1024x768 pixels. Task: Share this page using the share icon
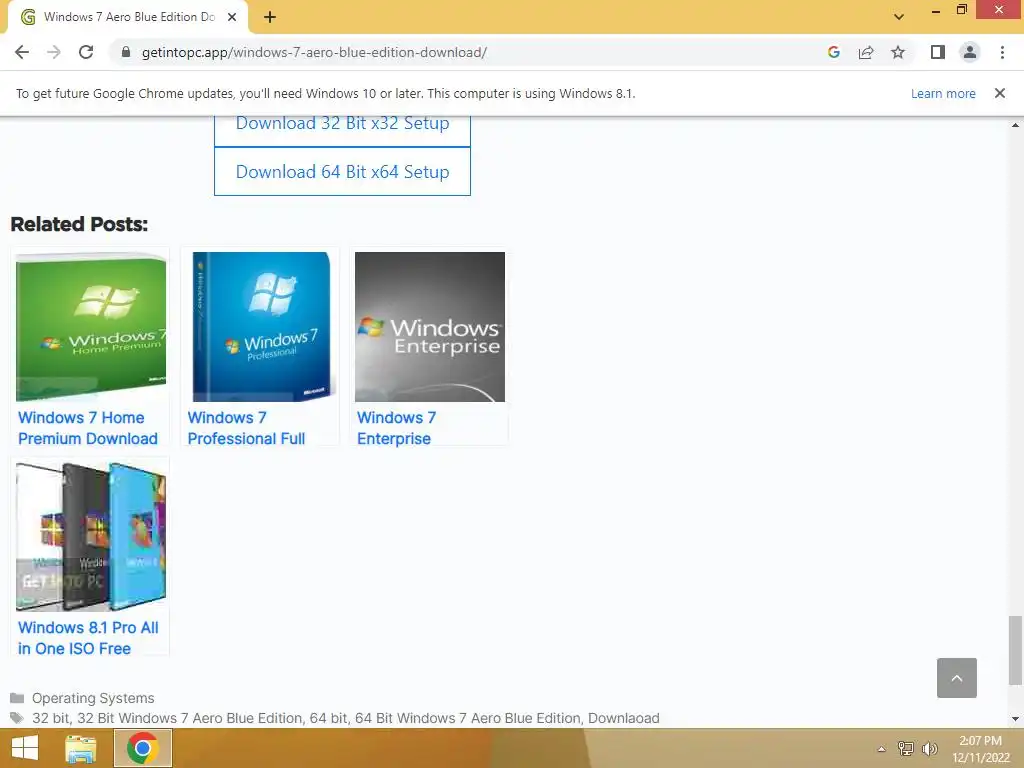tap(866, 52)
